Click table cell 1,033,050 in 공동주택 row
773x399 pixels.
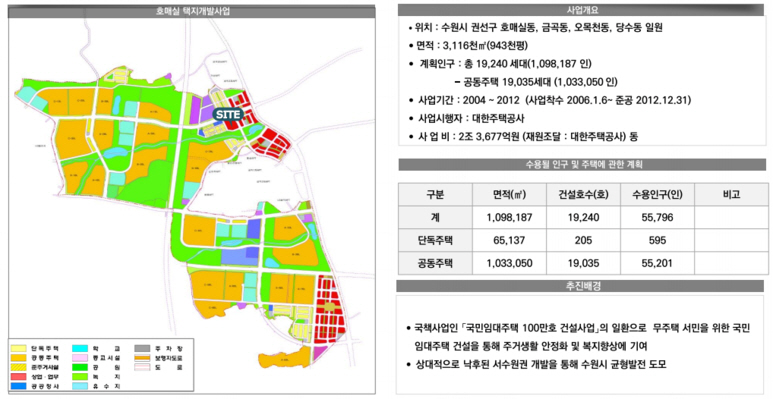(509, 263)
